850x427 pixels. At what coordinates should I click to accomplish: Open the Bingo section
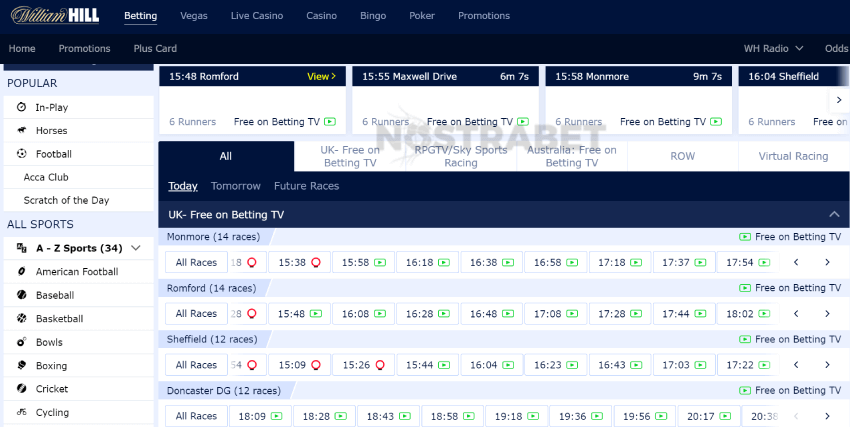click(x=373, y=16)
